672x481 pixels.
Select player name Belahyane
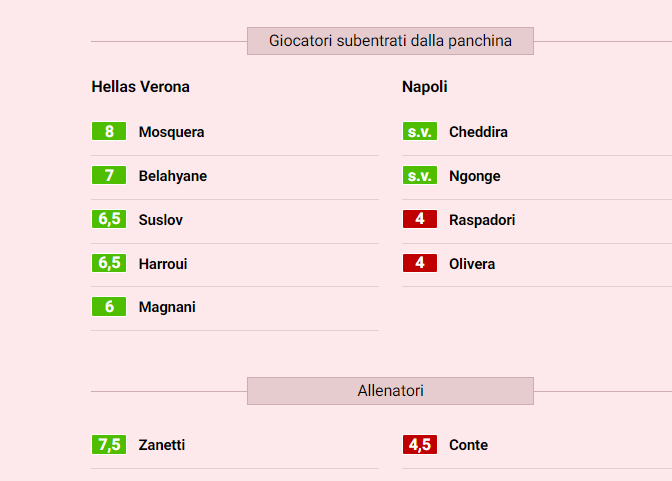173,176
